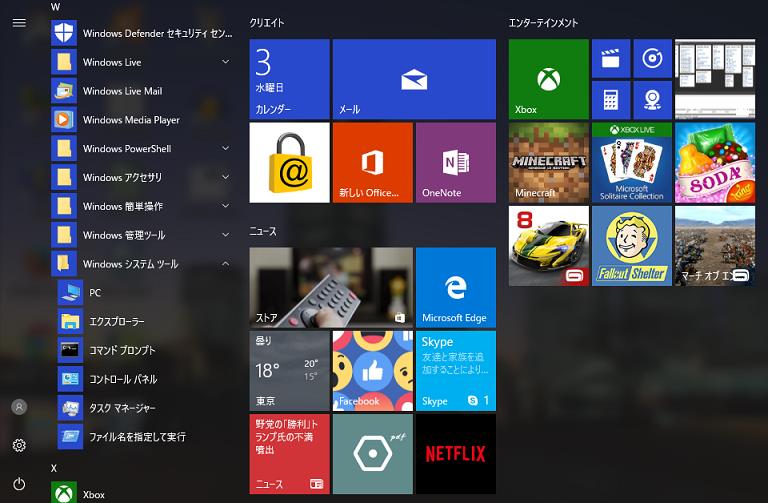Open the NETFLIX tile

[456, 454]
